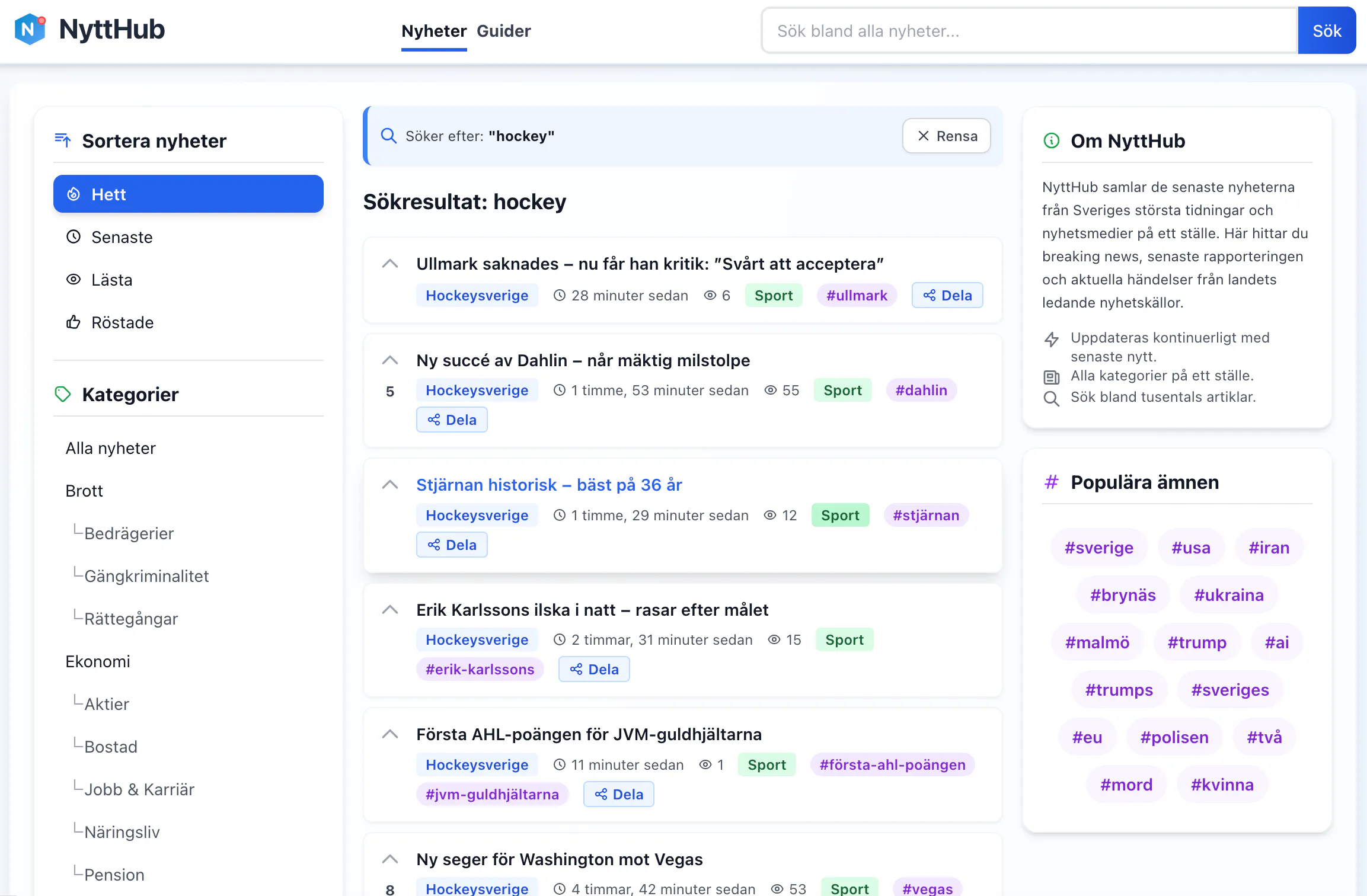Share the Dahlin milstolpe article via Dela

[452, 420]
